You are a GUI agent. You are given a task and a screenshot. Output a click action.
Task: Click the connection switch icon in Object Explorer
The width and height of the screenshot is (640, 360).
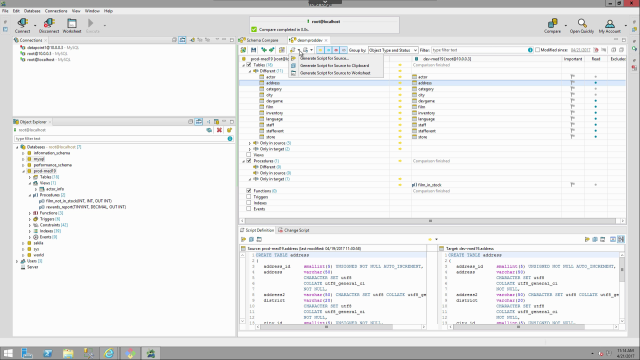click(209, 130)
